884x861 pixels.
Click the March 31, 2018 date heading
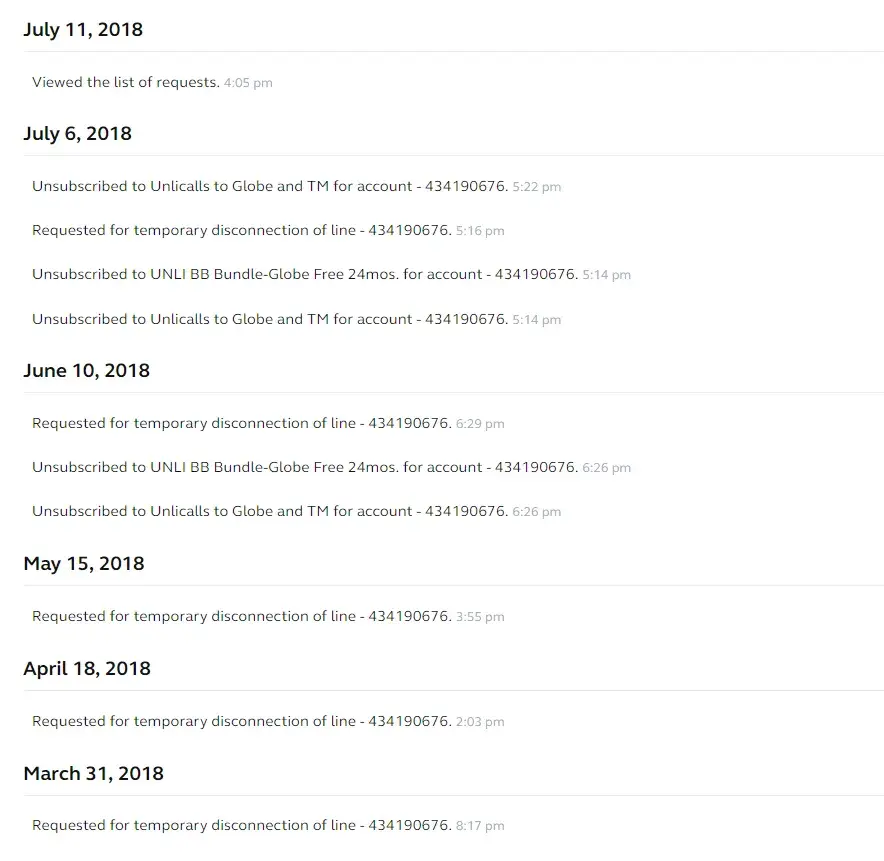click(93, 773)
